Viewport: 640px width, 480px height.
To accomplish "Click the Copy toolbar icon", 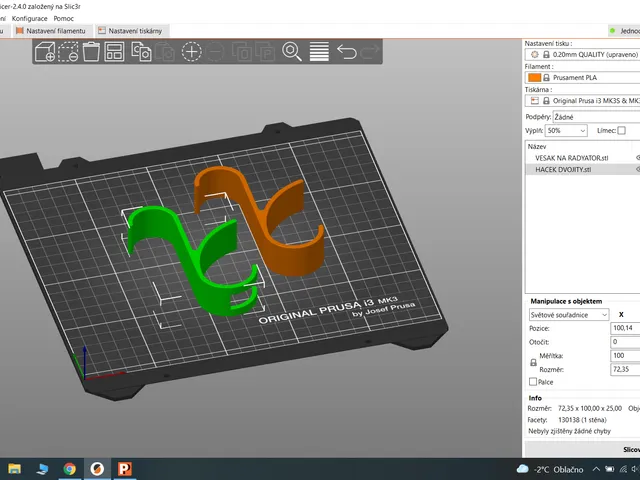I will pyautogui.click(x=141, y=51).
